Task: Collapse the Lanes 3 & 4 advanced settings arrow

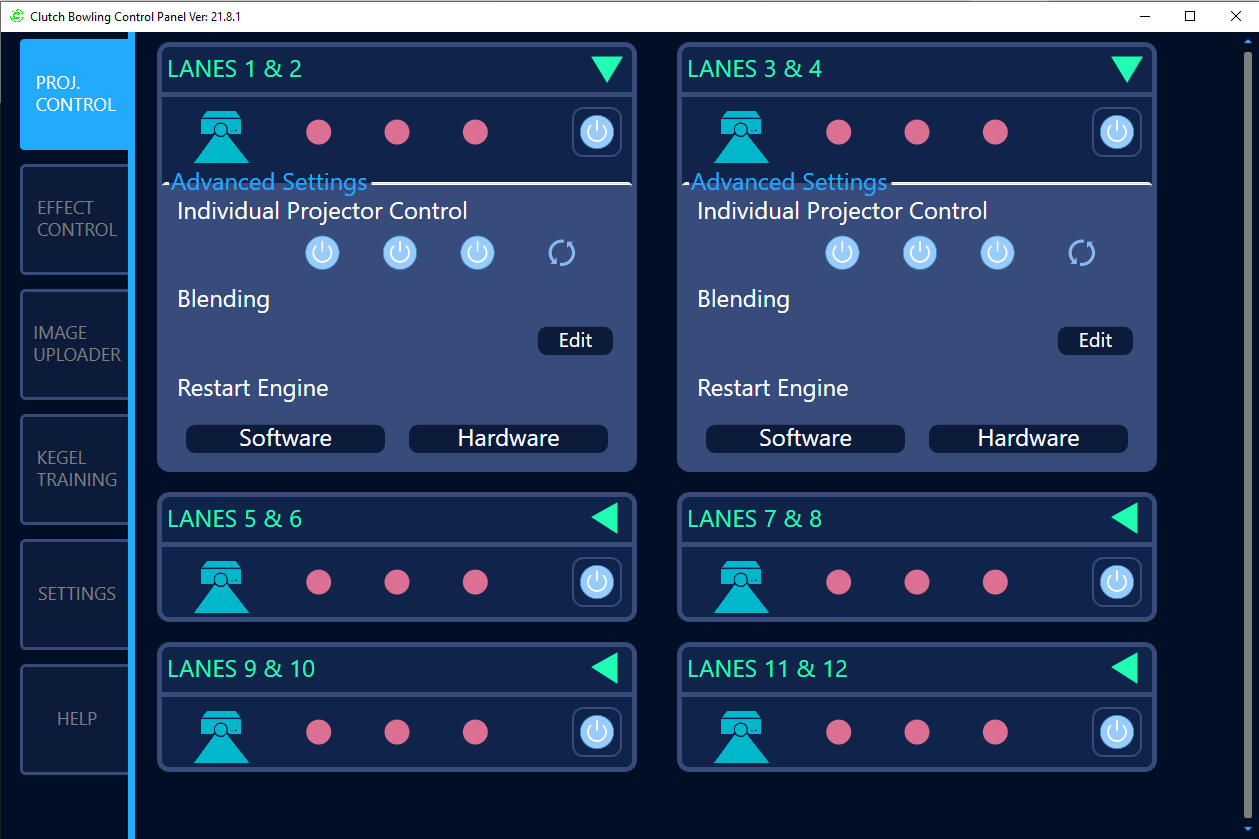Action: coord(1126,69)
